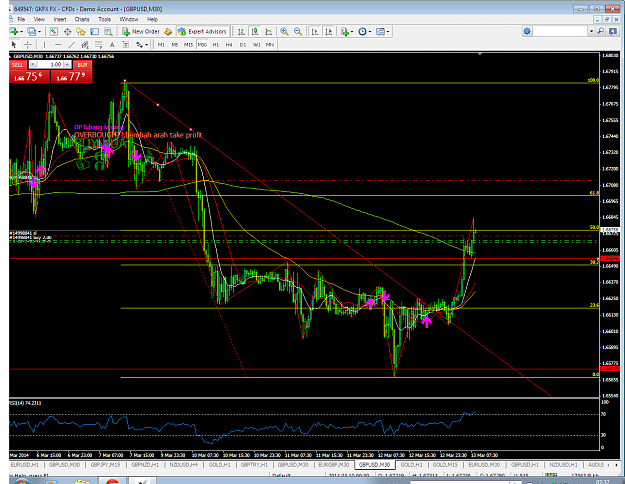Open the Periods clock icon

tap(362, 31)
